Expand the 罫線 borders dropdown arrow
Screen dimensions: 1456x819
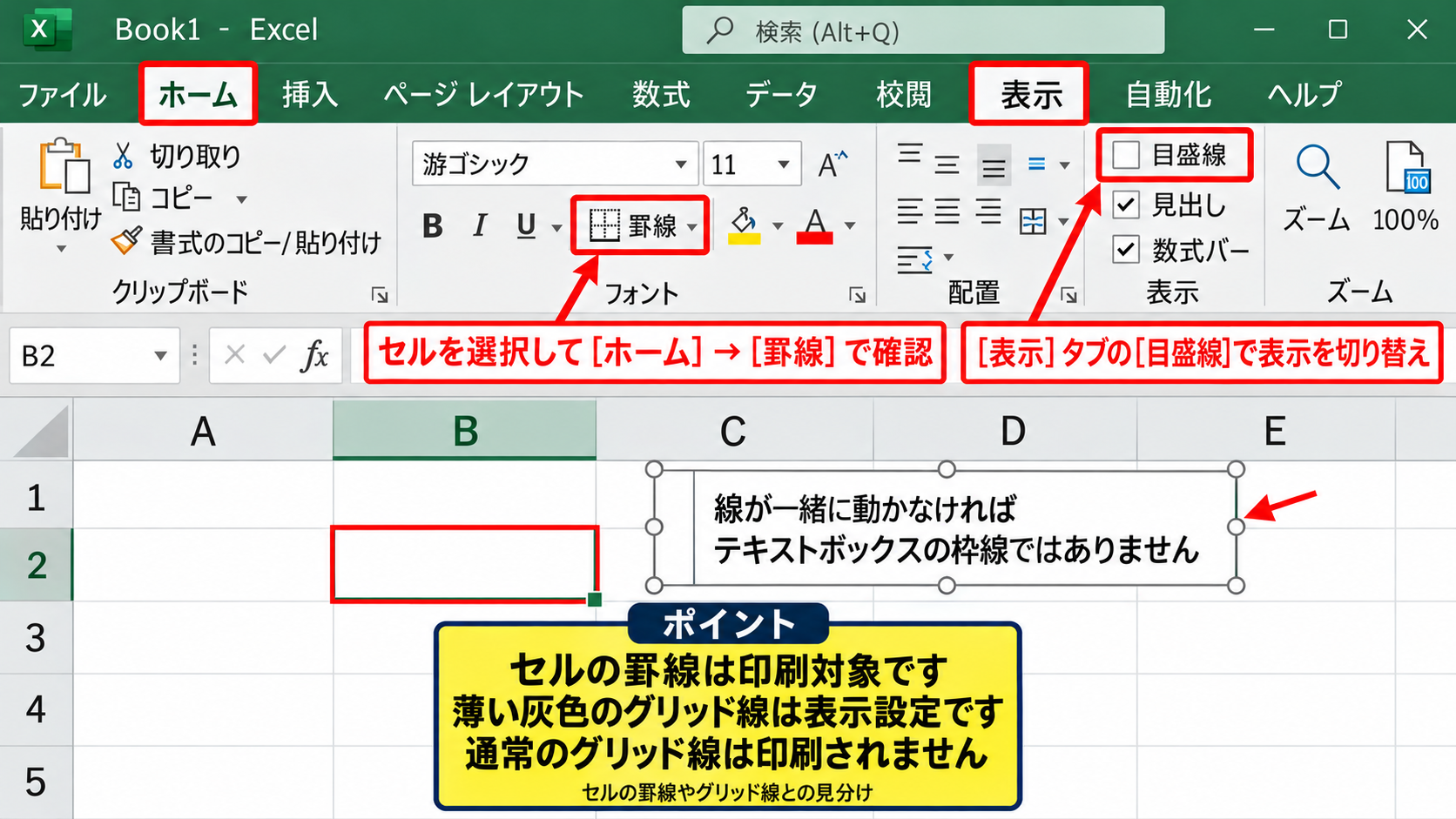coord(692,227)
